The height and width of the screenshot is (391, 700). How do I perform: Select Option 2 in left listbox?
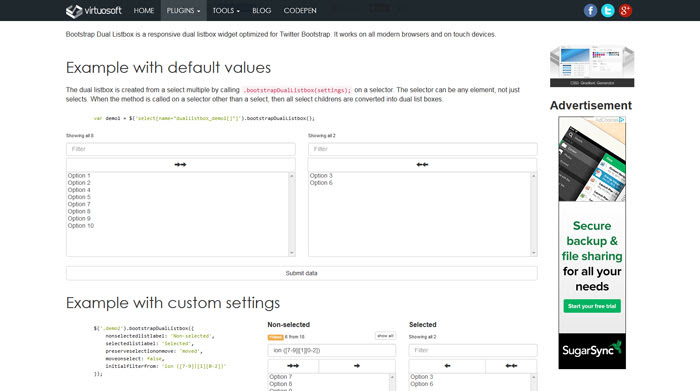pos(79,183)
